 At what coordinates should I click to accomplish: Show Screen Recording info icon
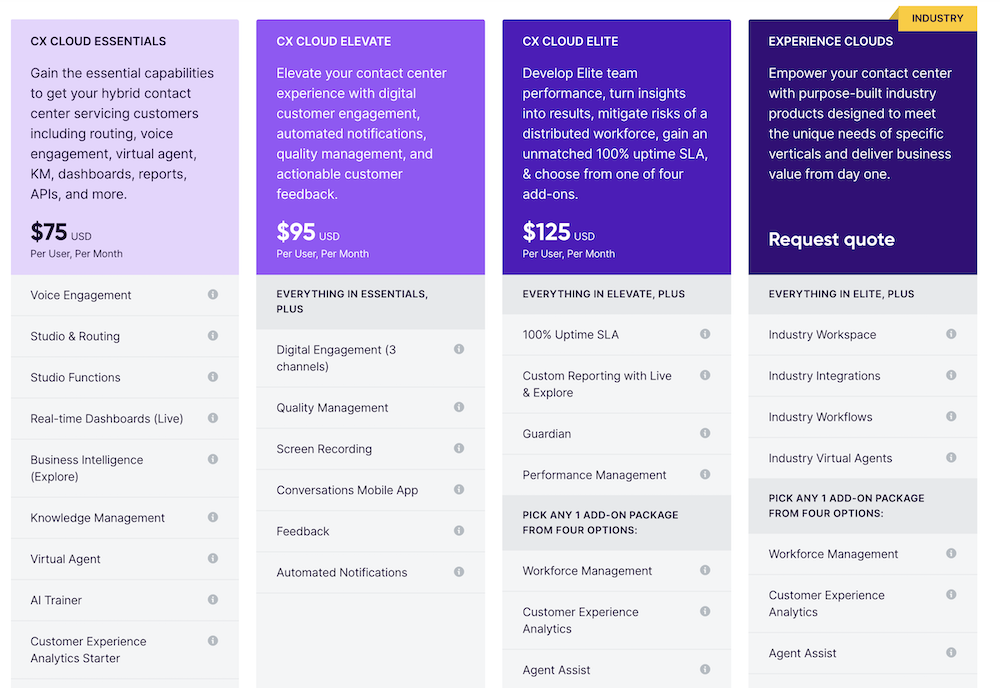tap(459, 448)
